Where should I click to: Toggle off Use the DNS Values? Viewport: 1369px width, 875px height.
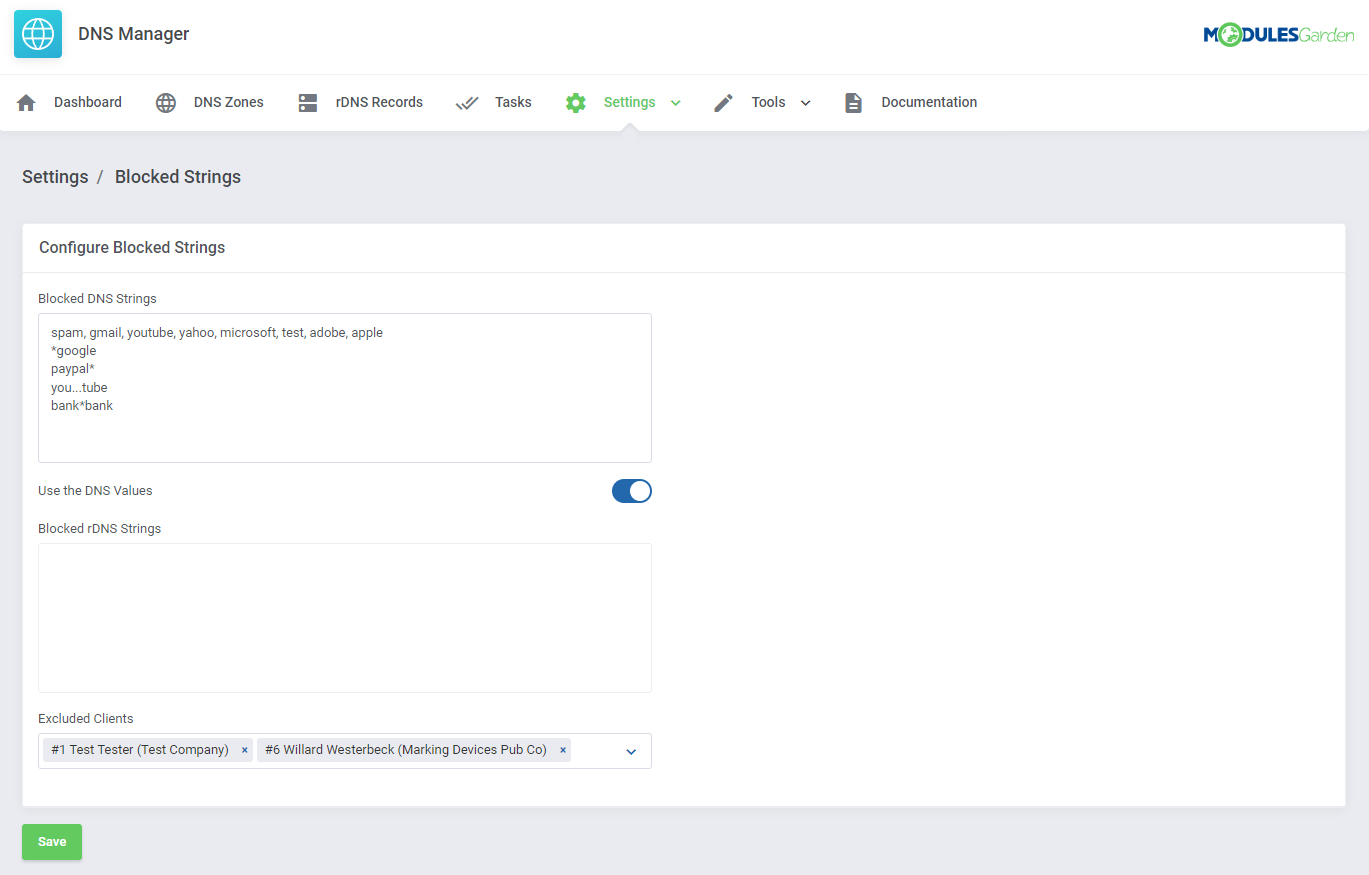tap(631, 491)
